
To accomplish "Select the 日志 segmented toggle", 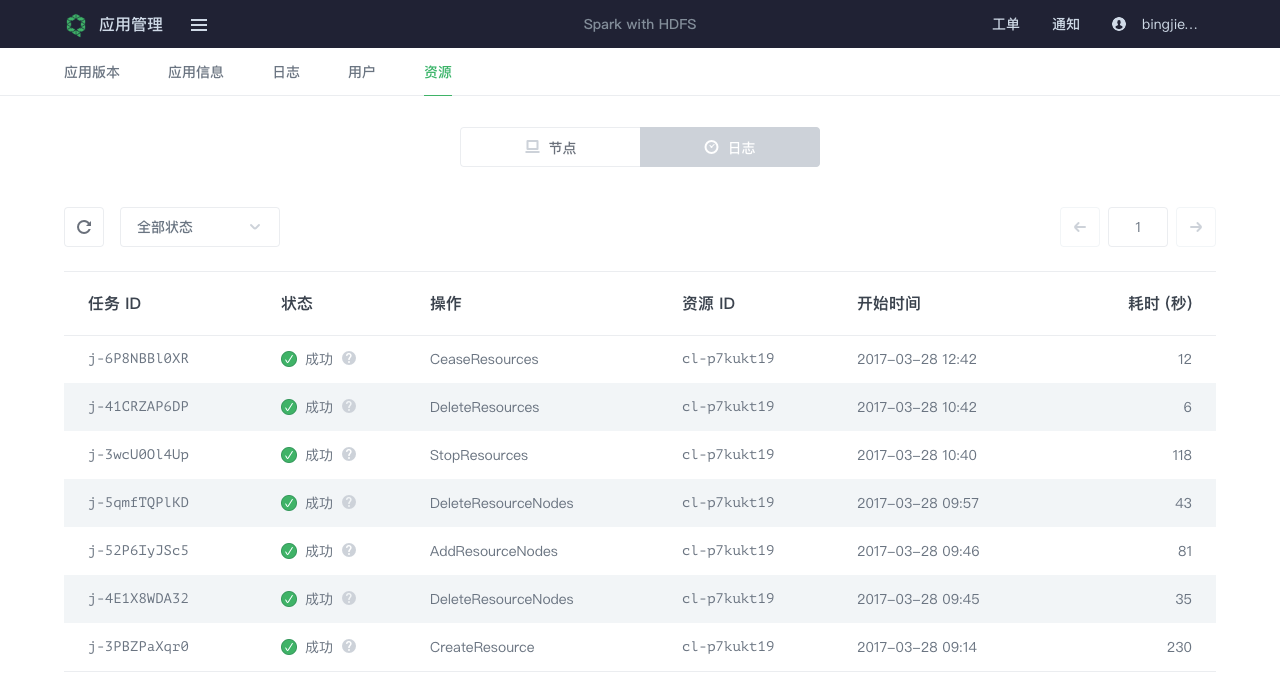I will [730, 147].
